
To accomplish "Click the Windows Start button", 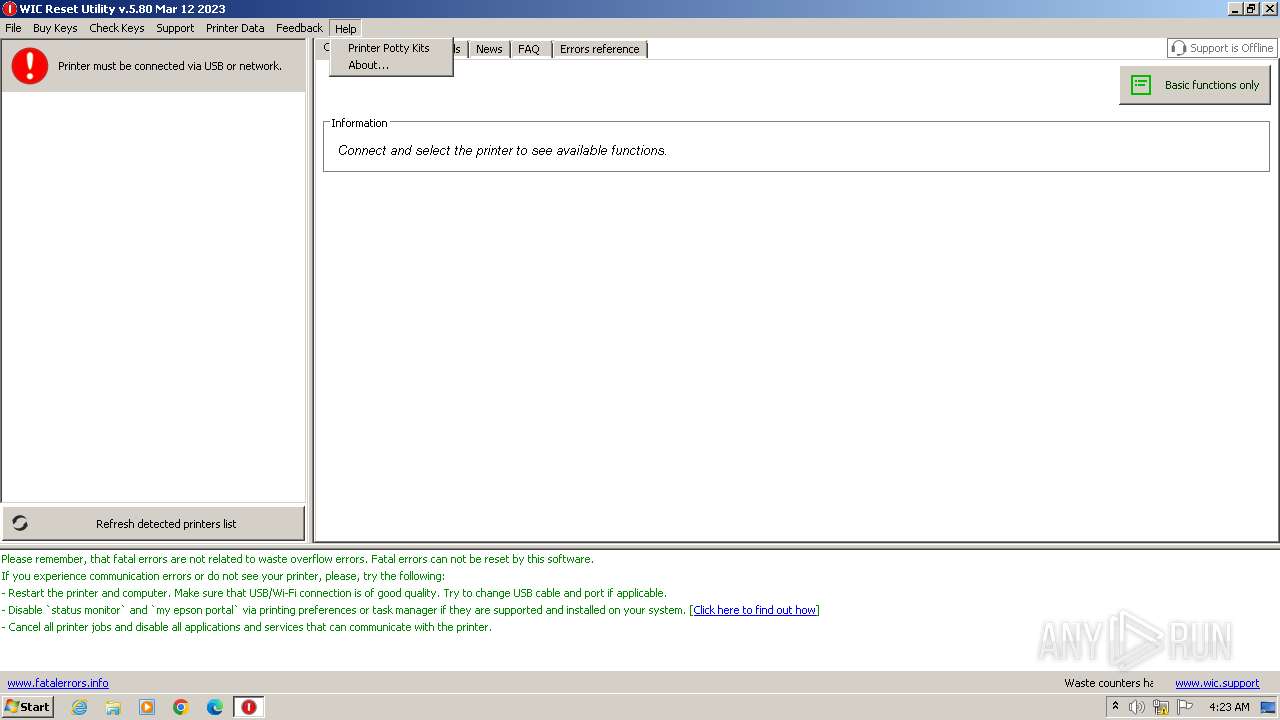I will click(x=28, y=707).
